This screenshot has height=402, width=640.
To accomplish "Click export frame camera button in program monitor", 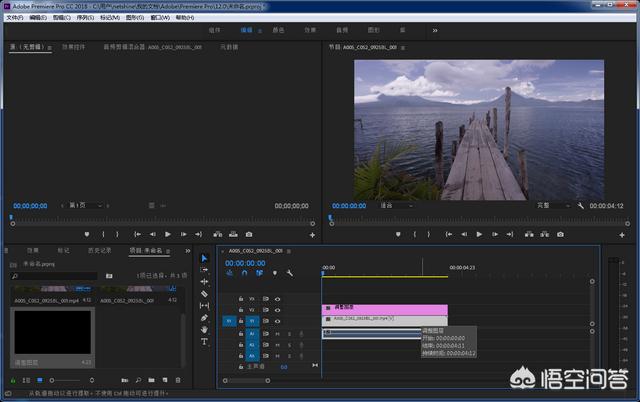I will (560, 234).
